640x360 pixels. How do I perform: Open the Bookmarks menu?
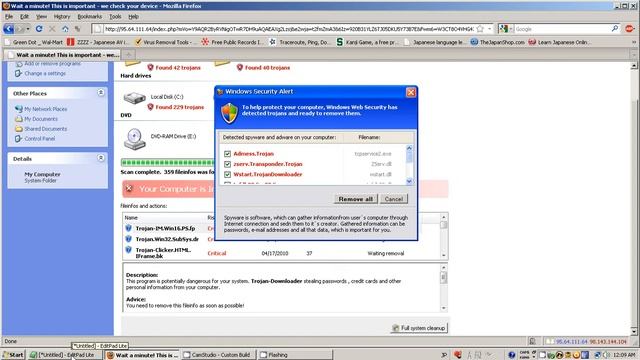point(89,17)
